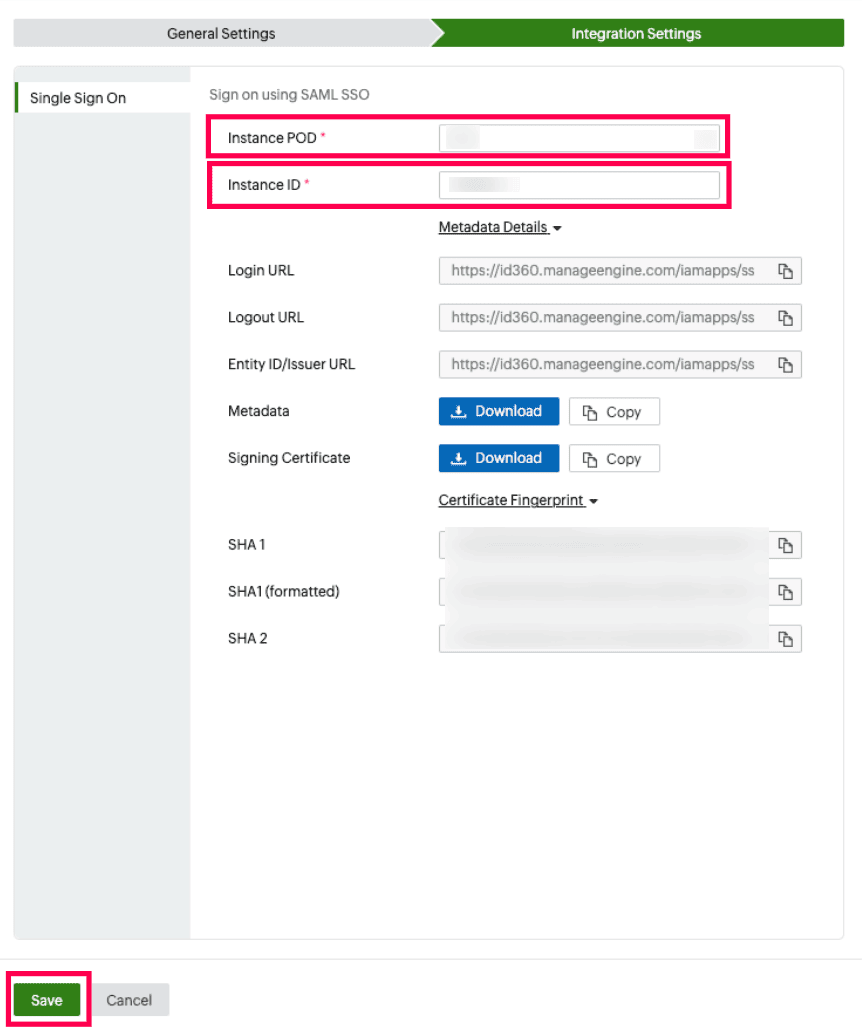
Task: Copy the Metadata using its Copy button
Action: [614, 411]
